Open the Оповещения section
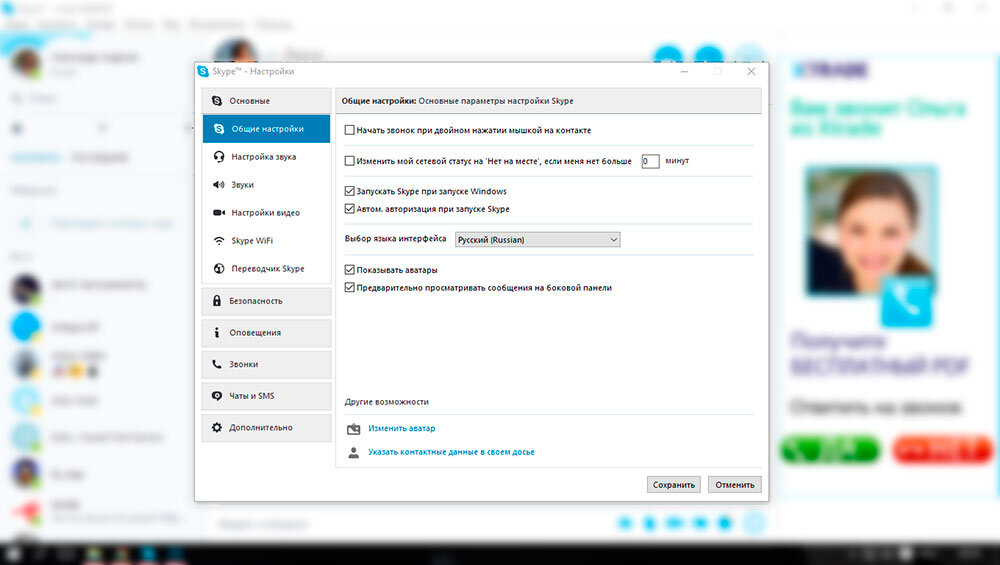 coord(267,333)
